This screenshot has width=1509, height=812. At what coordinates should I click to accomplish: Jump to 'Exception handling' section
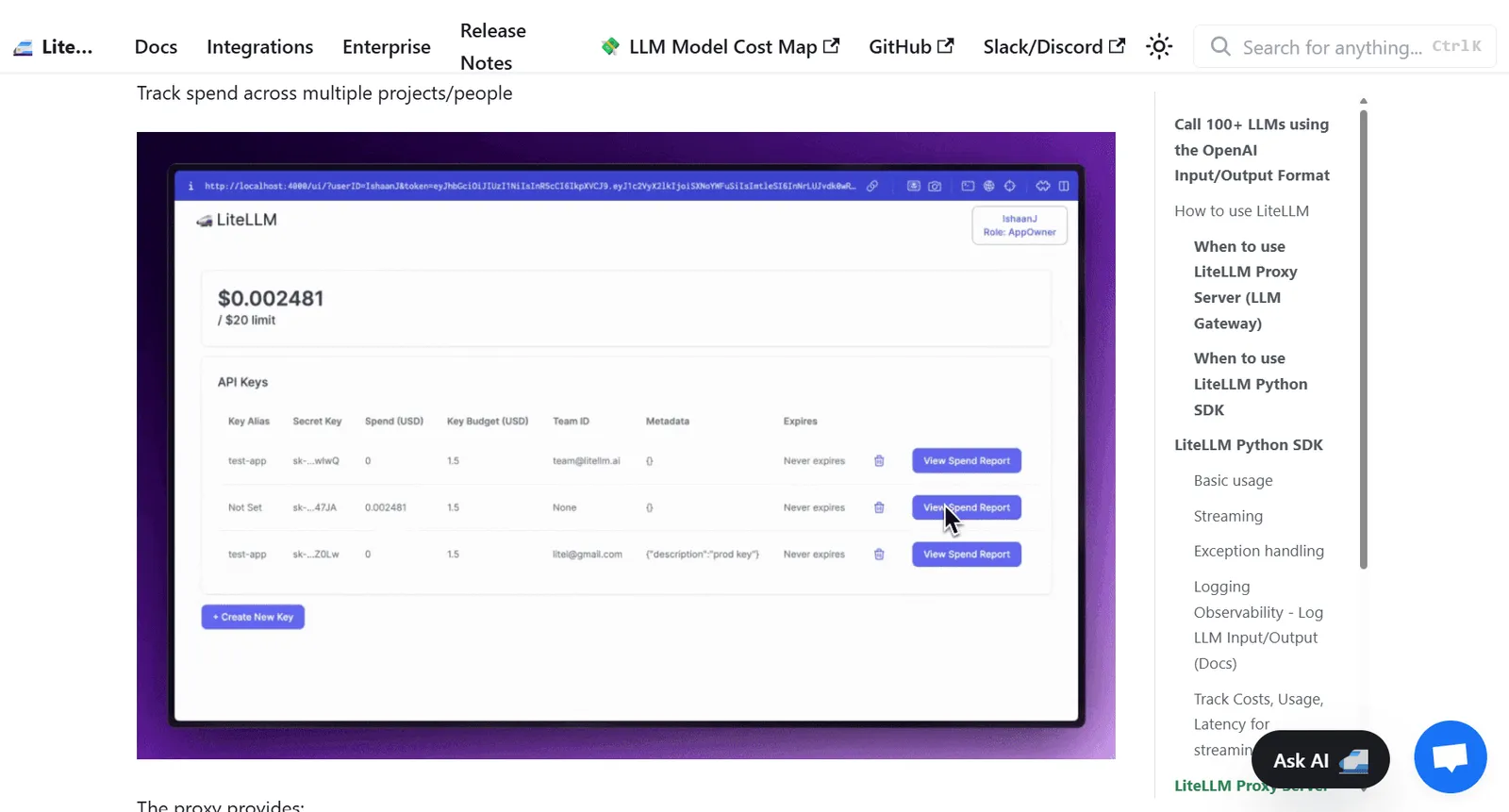point(1259,551)
